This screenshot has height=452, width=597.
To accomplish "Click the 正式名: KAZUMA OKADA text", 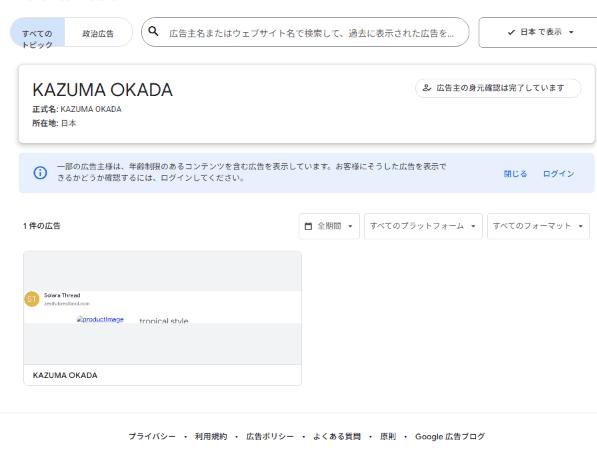I will (x=77, y=109).
